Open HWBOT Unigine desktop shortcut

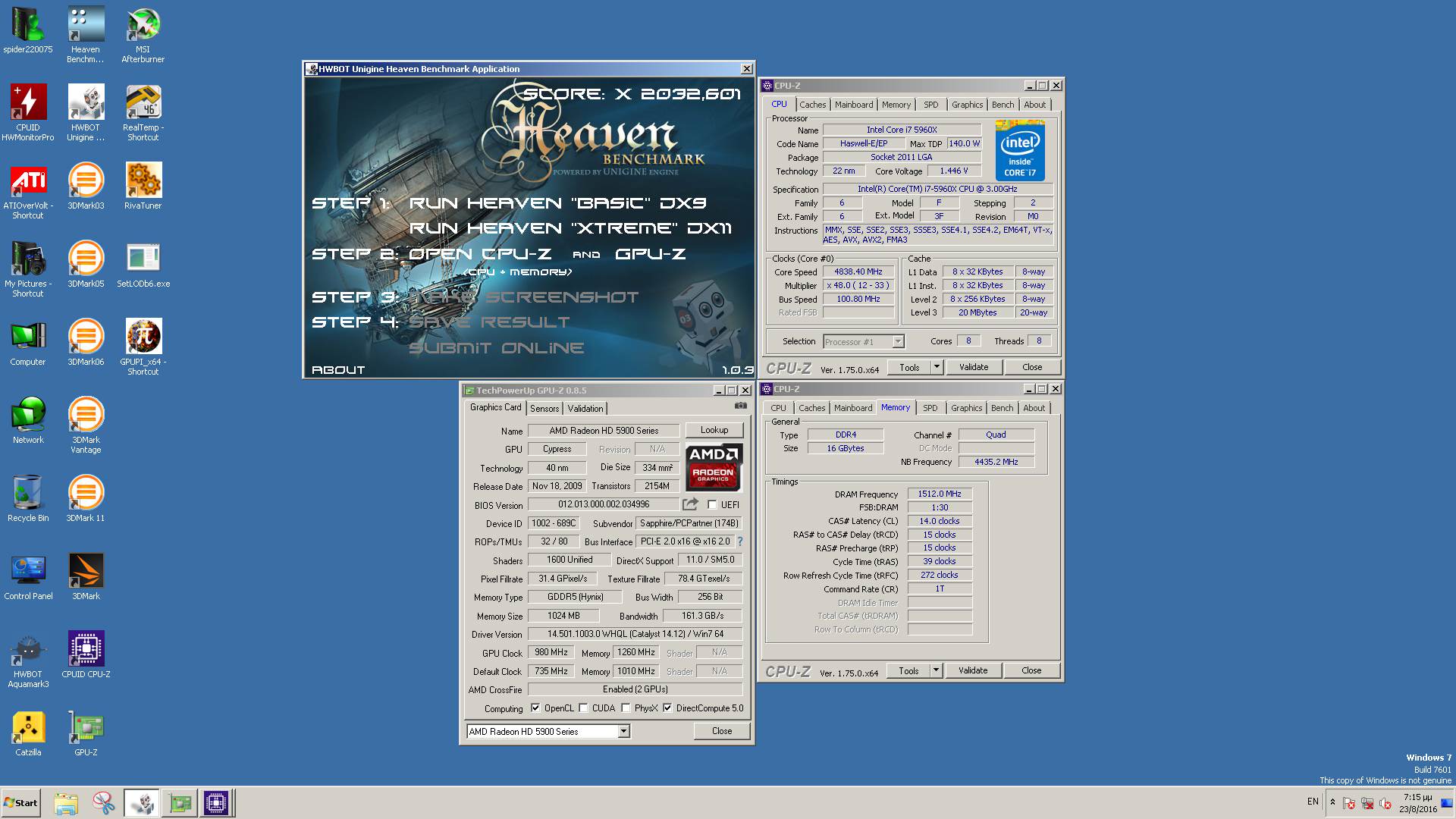86,113
